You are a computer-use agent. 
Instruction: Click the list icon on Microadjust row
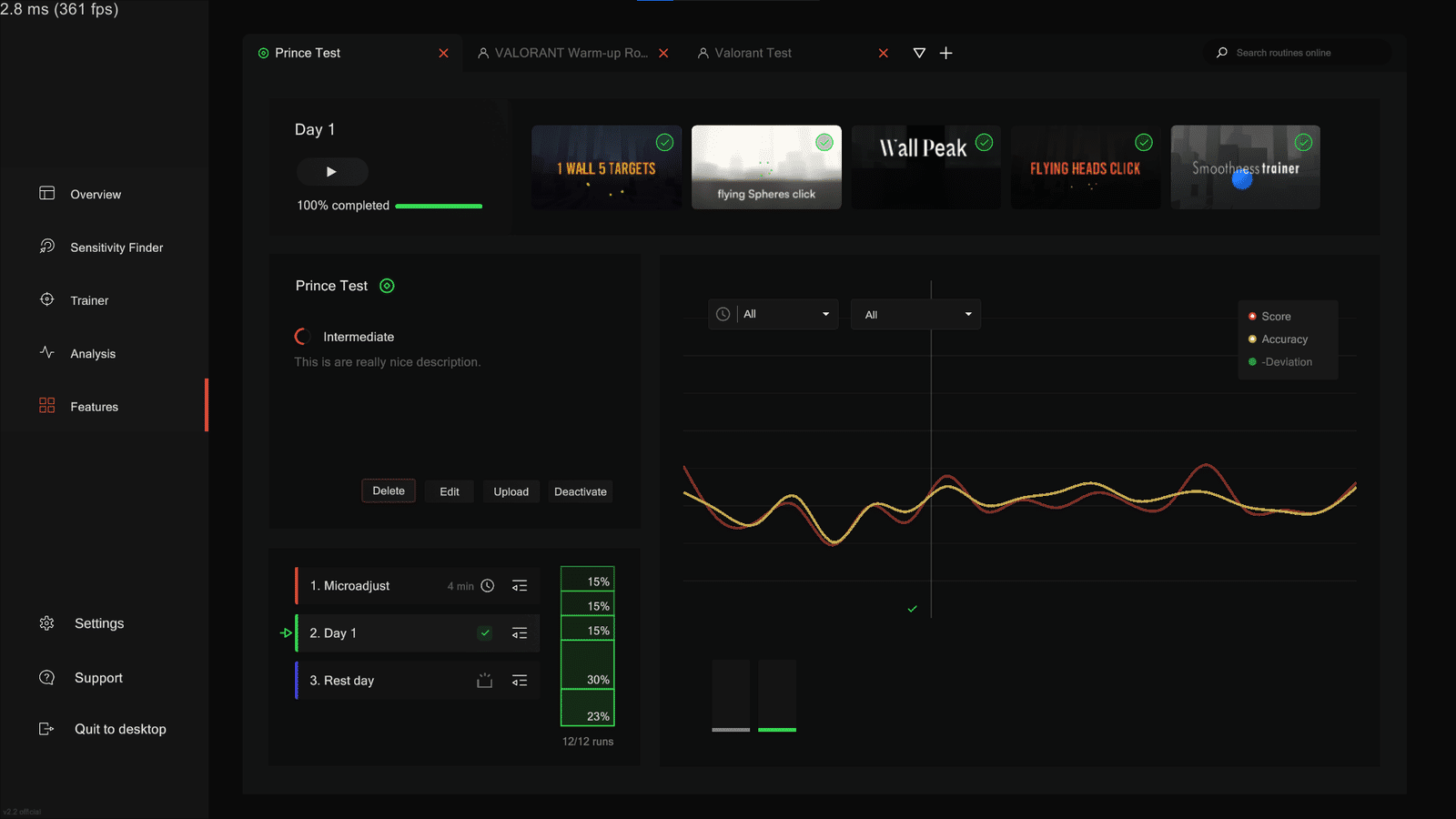[x=520, y=586]
